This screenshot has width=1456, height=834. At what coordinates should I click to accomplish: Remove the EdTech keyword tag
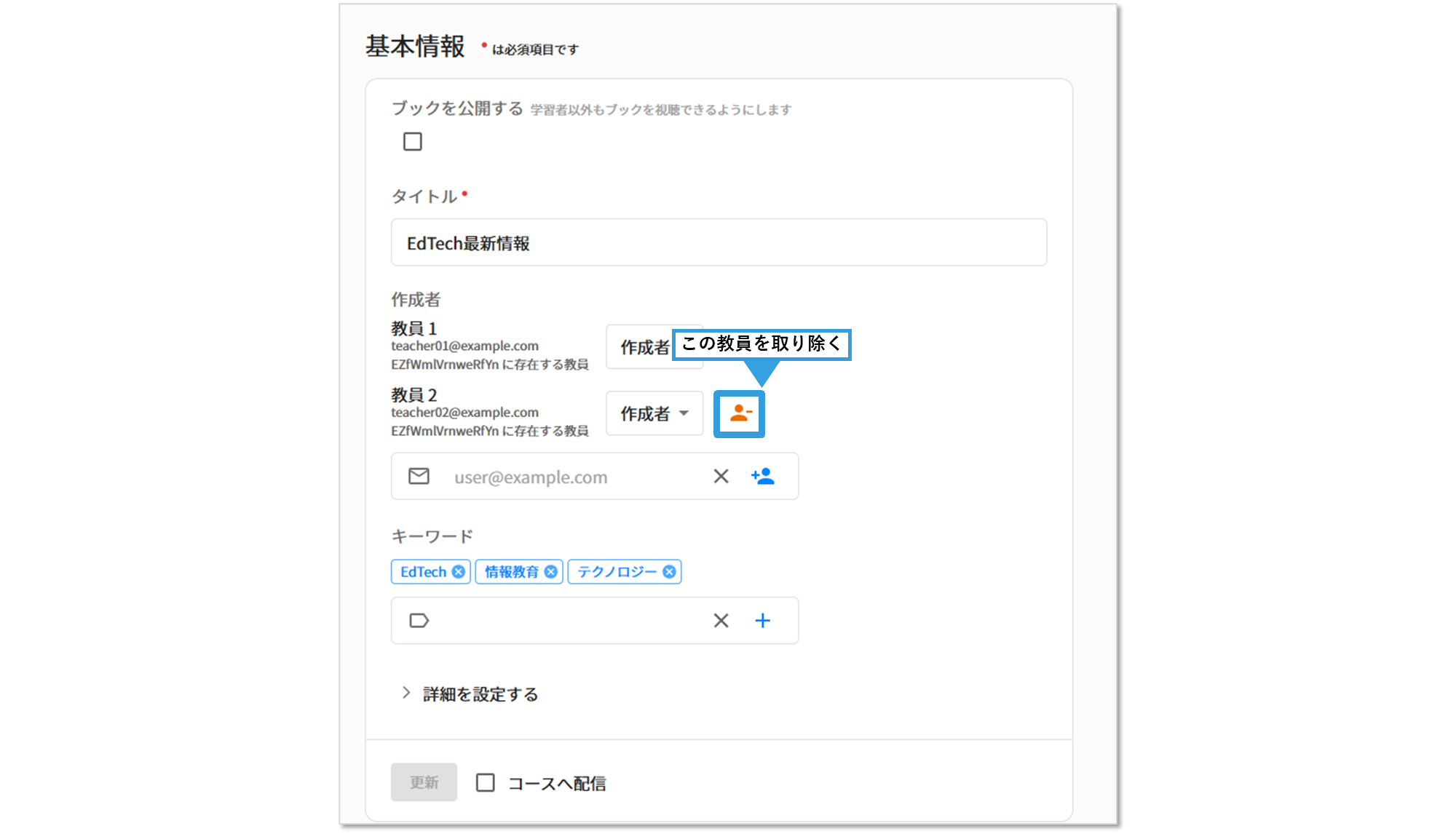(458, 572)
